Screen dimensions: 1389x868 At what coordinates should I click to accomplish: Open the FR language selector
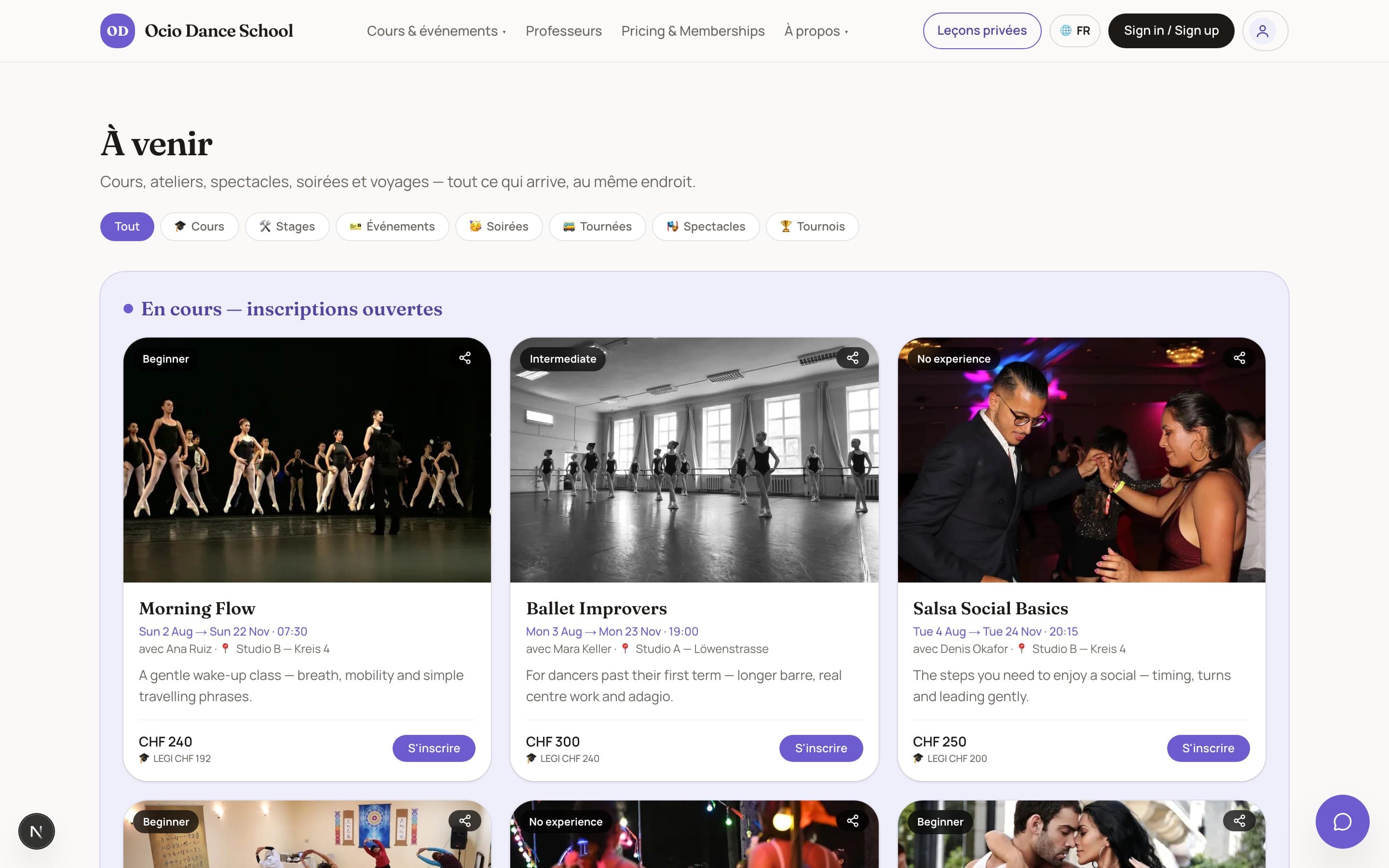[1075, 31]
